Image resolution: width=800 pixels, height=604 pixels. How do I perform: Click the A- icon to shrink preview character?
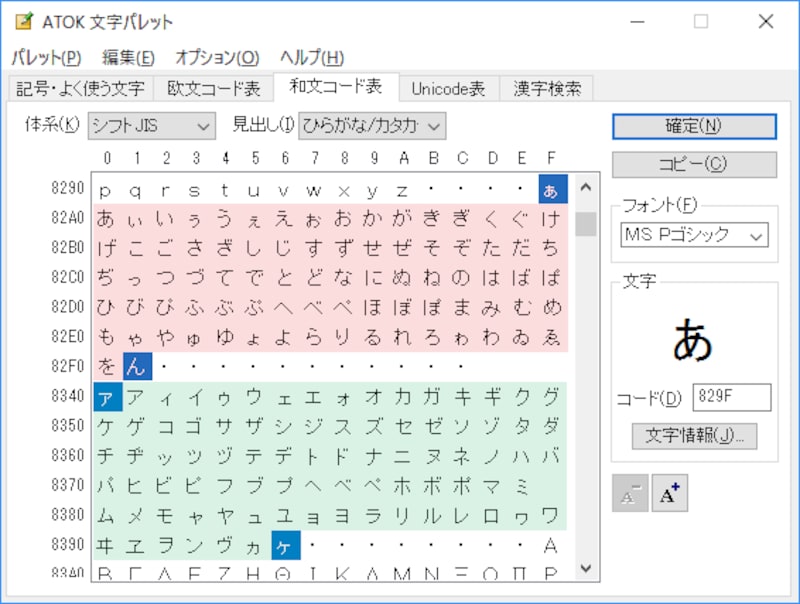coord(632,492)
